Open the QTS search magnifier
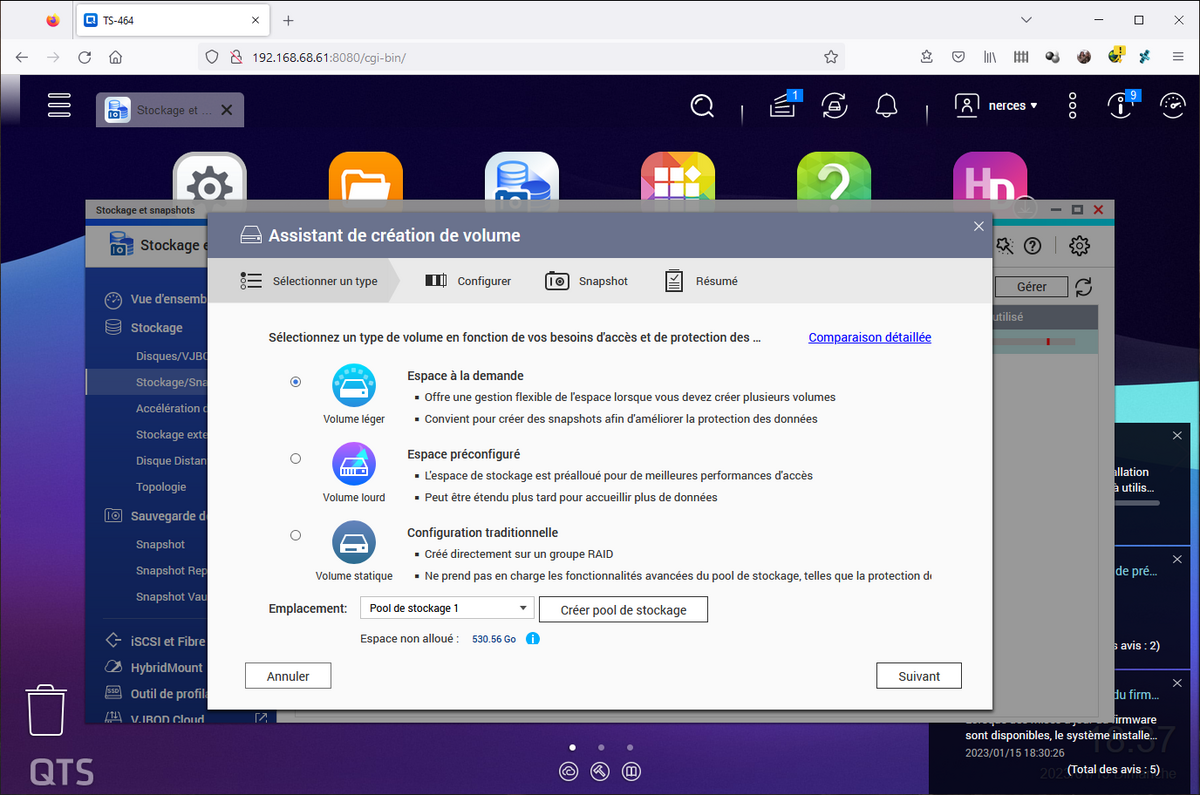The image size is (1200, 795). point(703,105)
